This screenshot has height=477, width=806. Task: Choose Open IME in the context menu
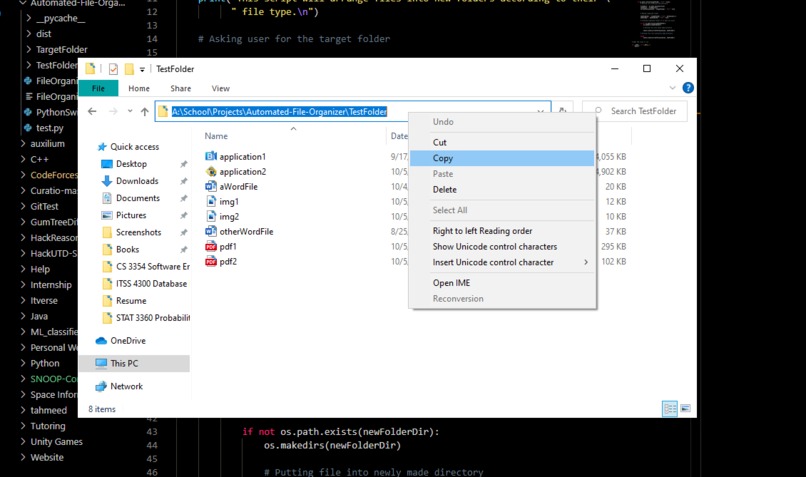(x=502, y=283)
